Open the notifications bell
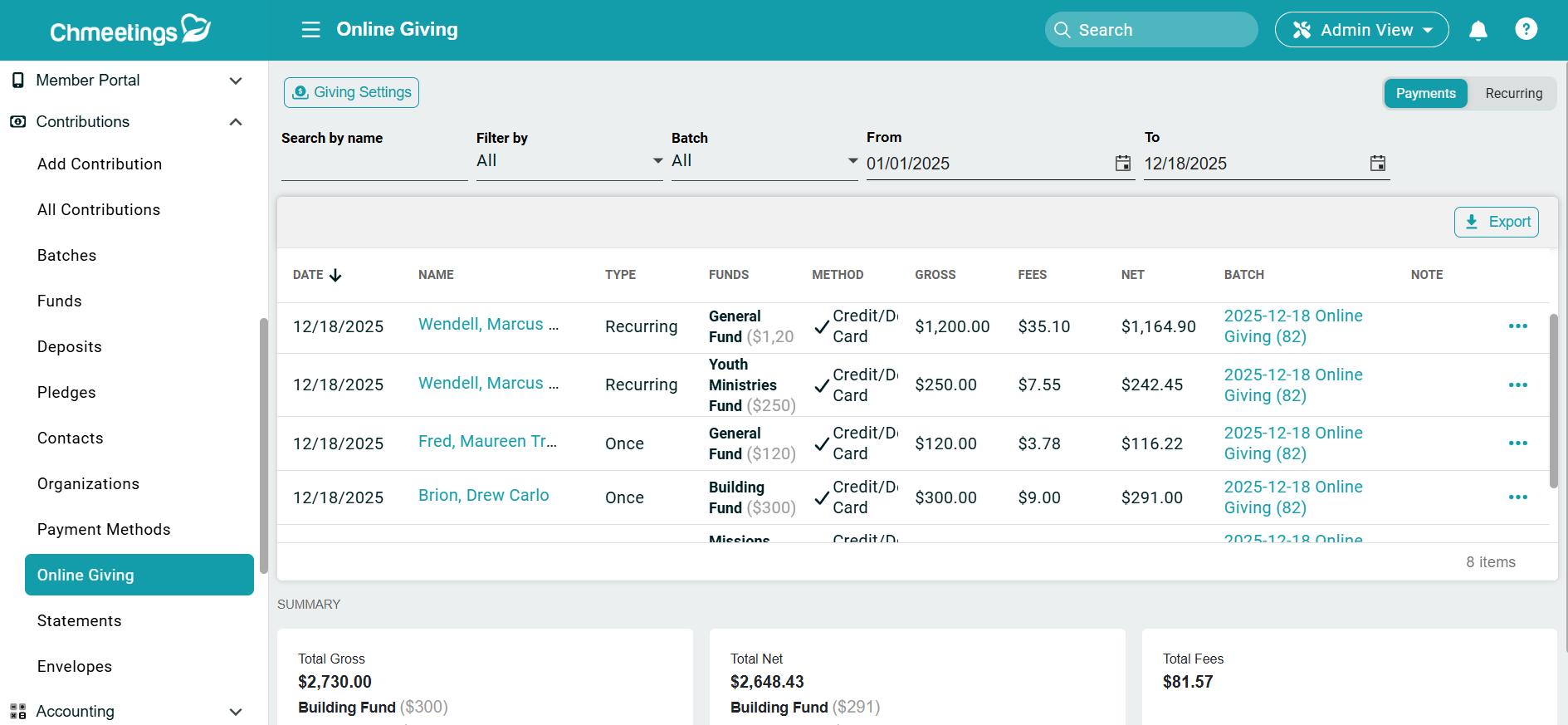Viewport: 1568px width, 725px height. (1478, 31)
